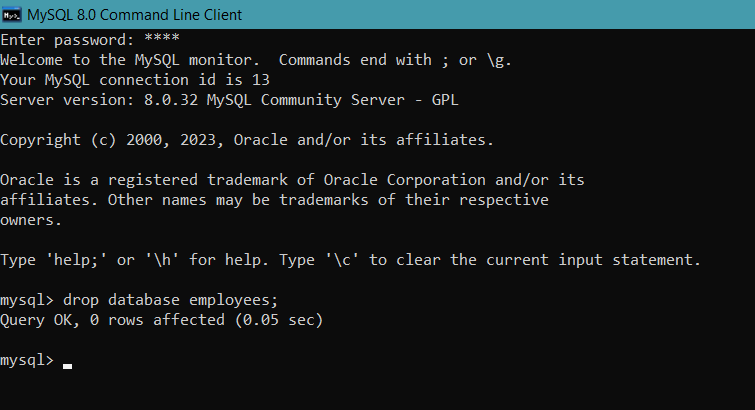Click the server version 8.0.32 text
Screen dimensions: 755x410
(x=171, y=100)
